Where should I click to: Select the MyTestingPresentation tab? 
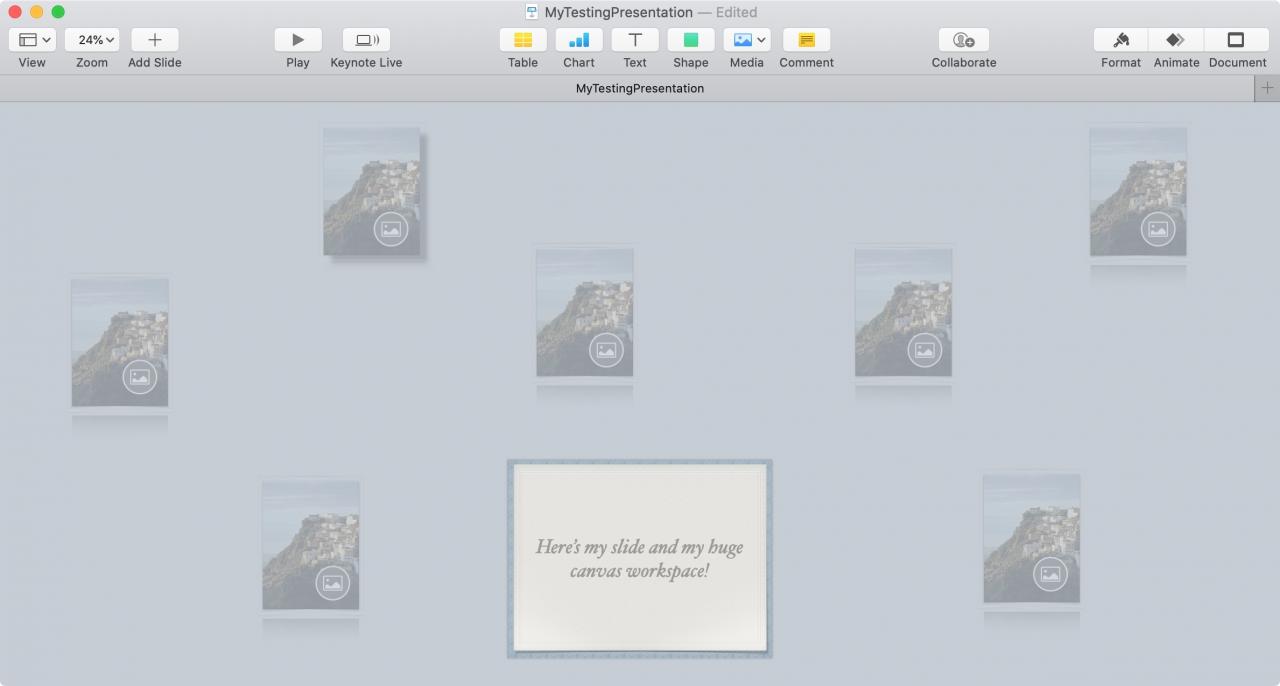pos(639,88)
